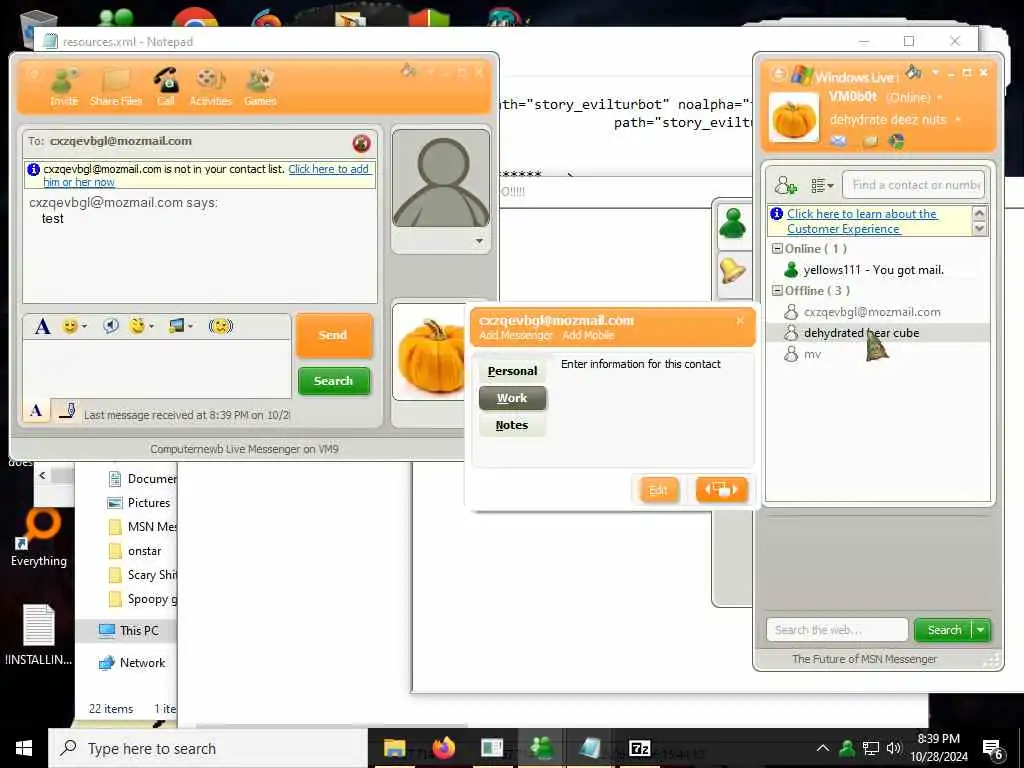Open the MSN Today globe icon
The height and width of the screenshot is (768, 1024).
coord(897,141)
